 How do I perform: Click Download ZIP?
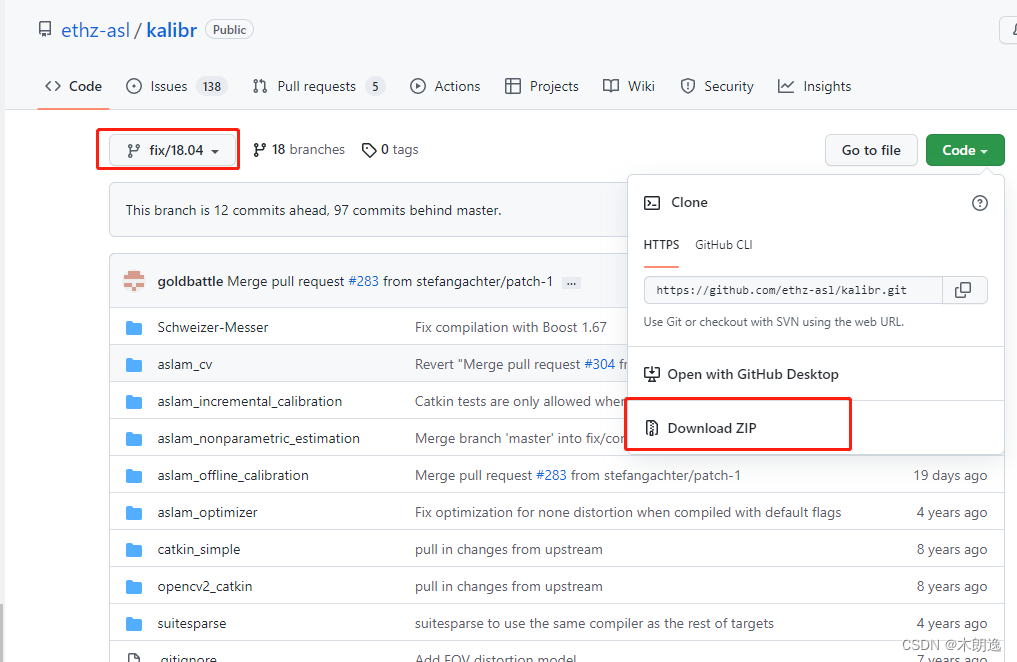coord(712,428)
